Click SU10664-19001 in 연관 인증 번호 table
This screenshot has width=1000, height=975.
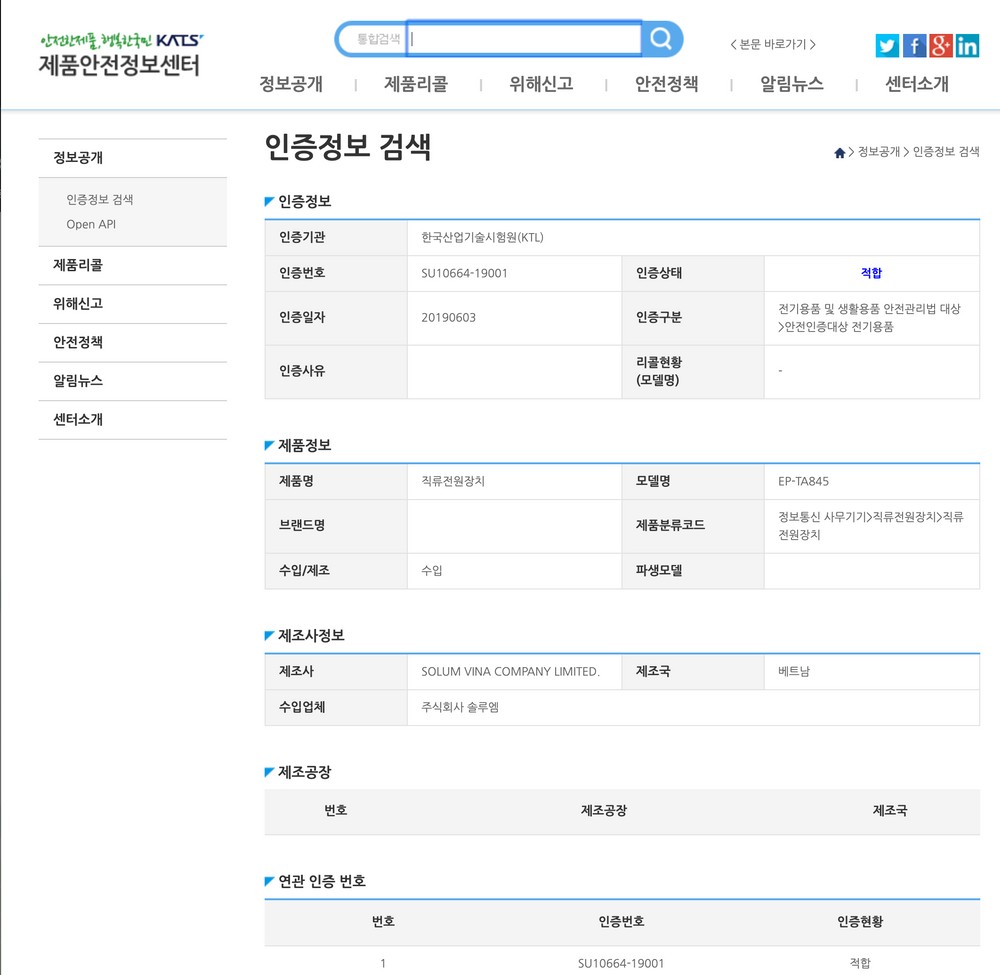[x=621, y=964]
